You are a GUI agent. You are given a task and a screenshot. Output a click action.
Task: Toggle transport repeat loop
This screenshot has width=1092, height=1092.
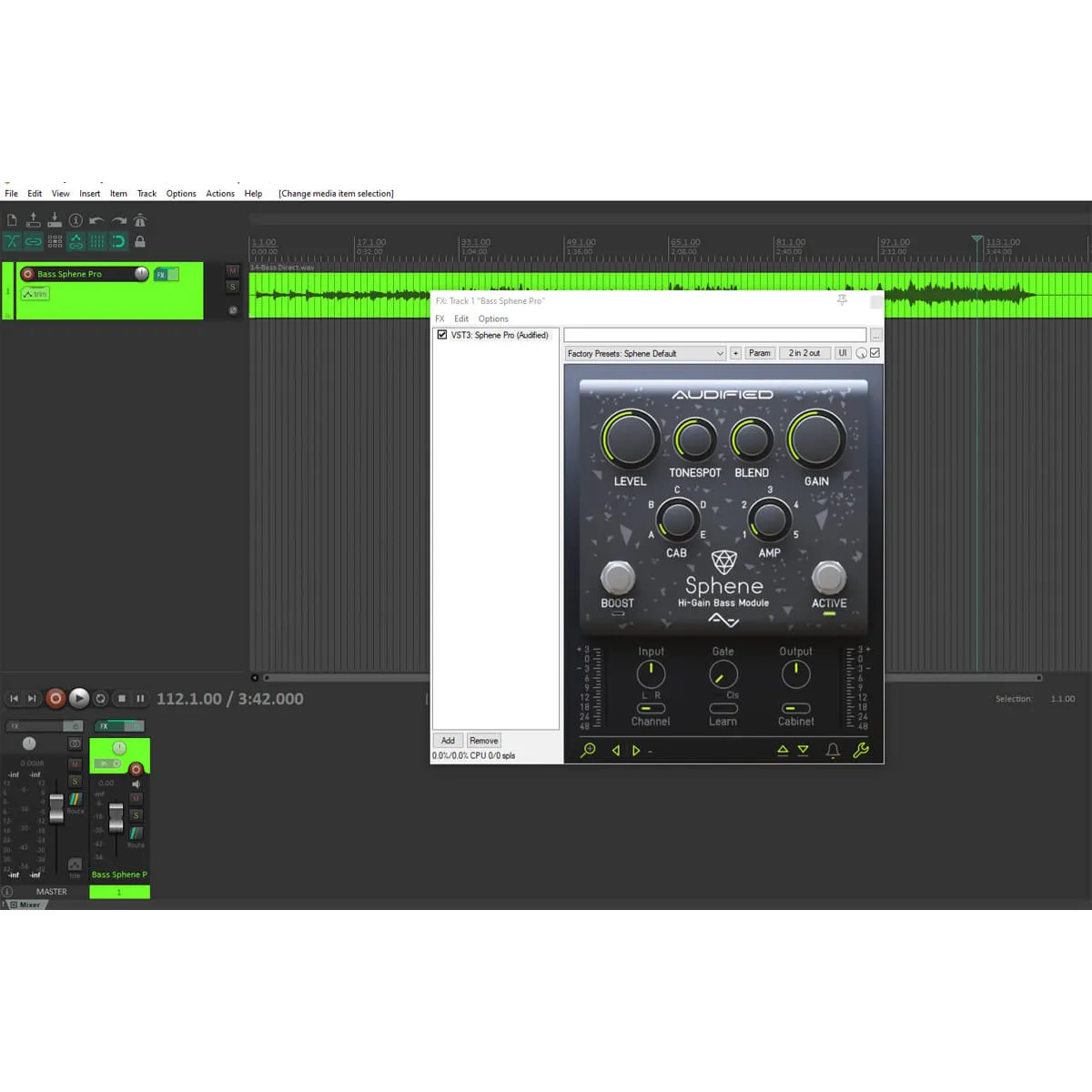(x=101, y=699)
